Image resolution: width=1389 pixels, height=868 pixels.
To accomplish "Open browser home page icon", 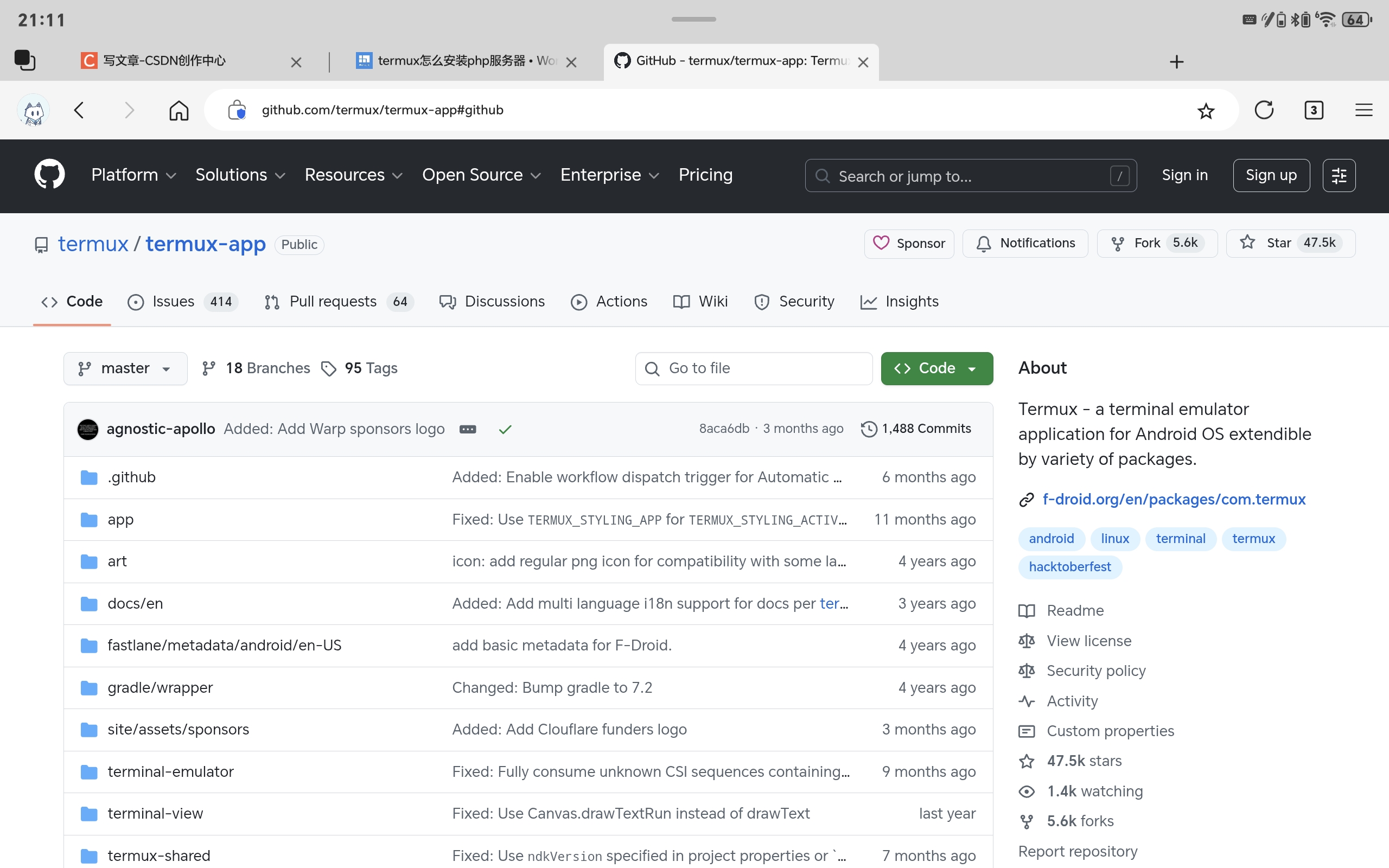I will tap(179, 110).
